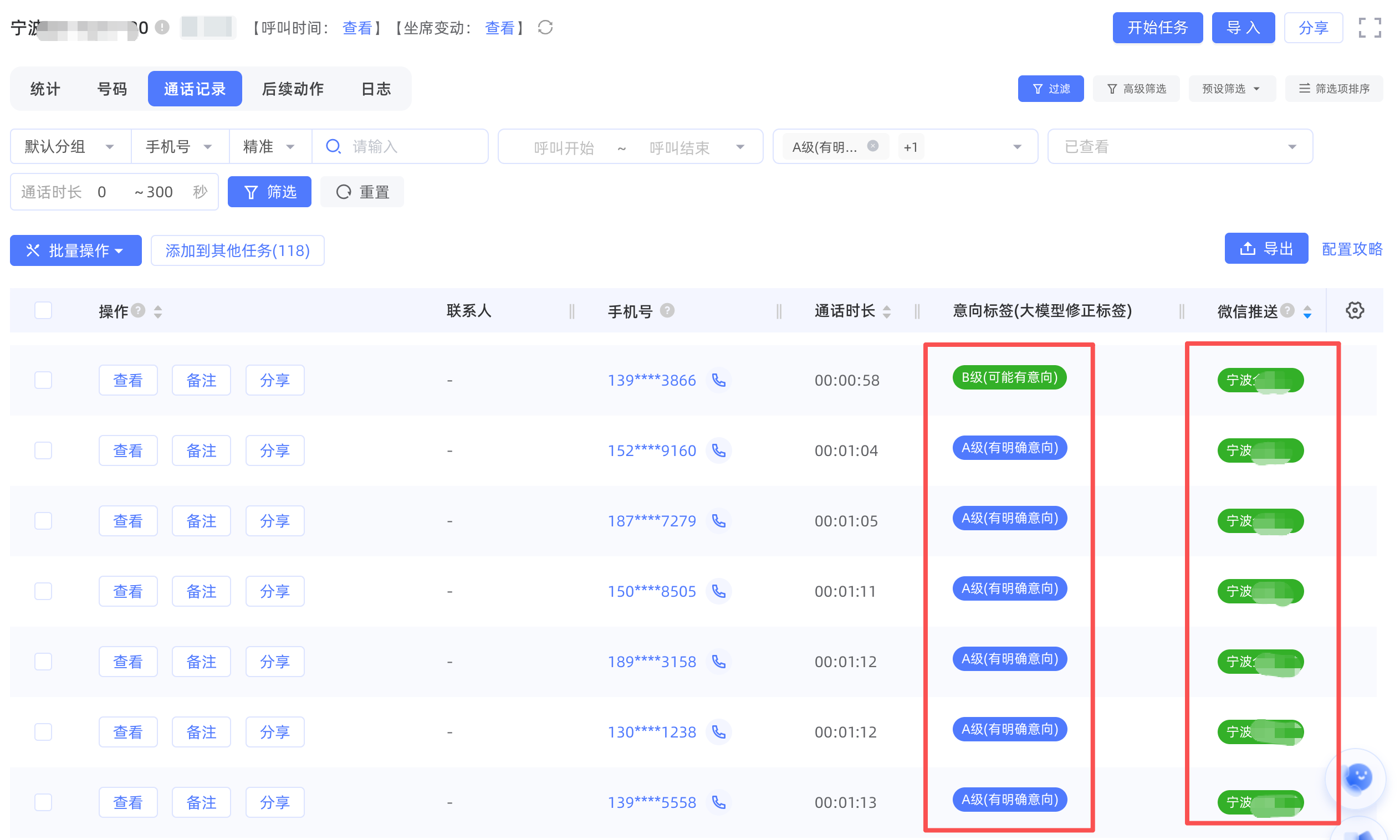Screen dimensions: 1400x840
Task: Click the refresh icon near 坐席变动
Action: pyautogui.click(x=545, y=27)
